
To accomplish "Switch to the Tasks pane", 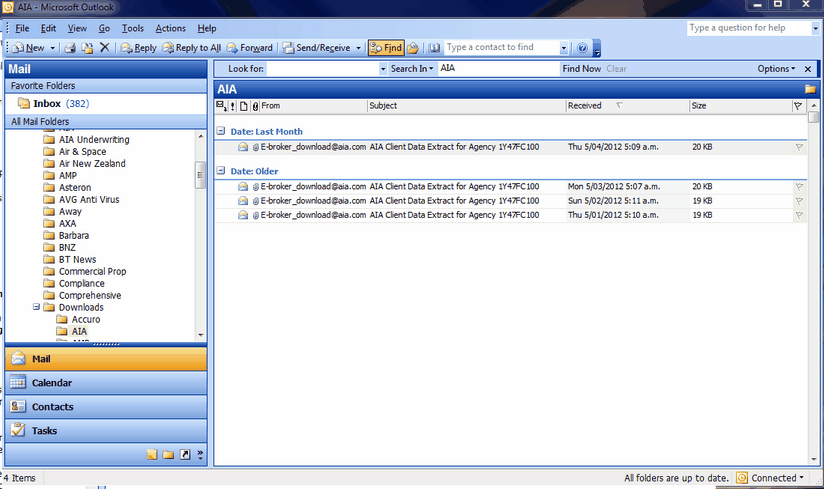I will click(106, 431).
